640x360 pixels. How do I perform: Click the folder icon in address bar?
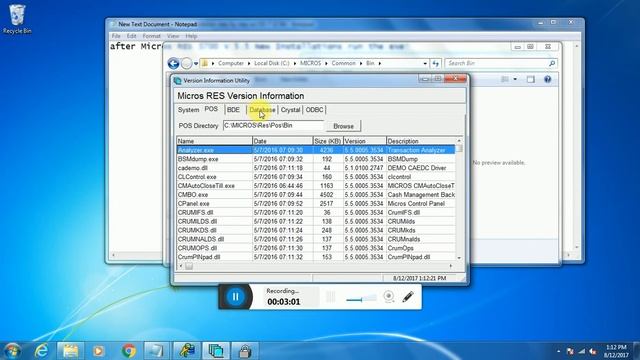[x=205, y=63]
